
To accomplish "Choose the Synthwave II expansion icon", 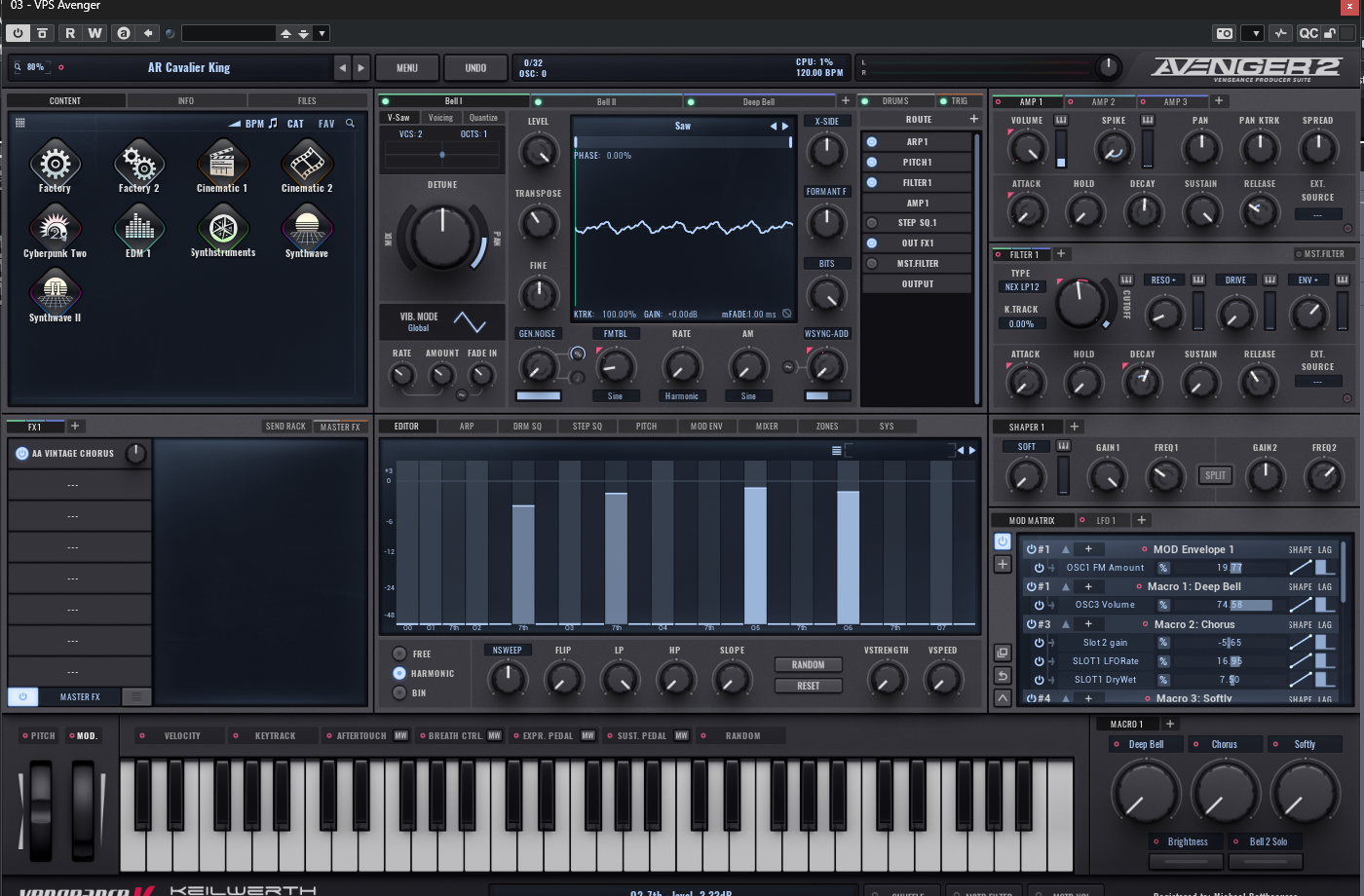I will (x=55, y=292).
